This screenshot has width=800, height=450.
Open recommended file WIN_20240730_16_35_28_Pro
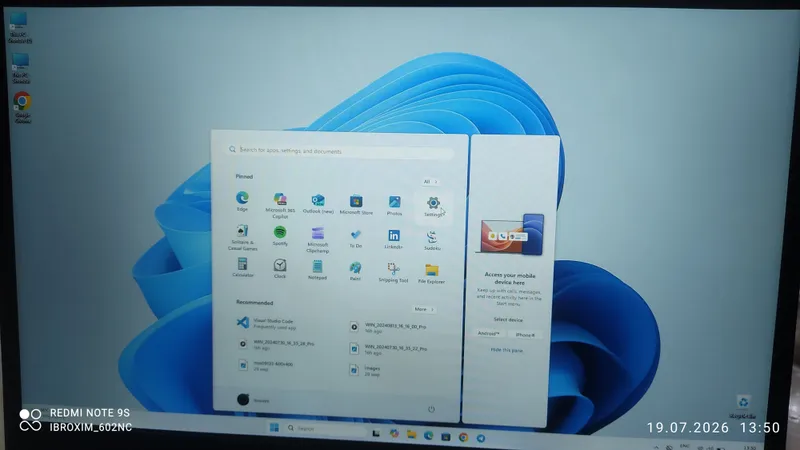click(x=277, y=345)
